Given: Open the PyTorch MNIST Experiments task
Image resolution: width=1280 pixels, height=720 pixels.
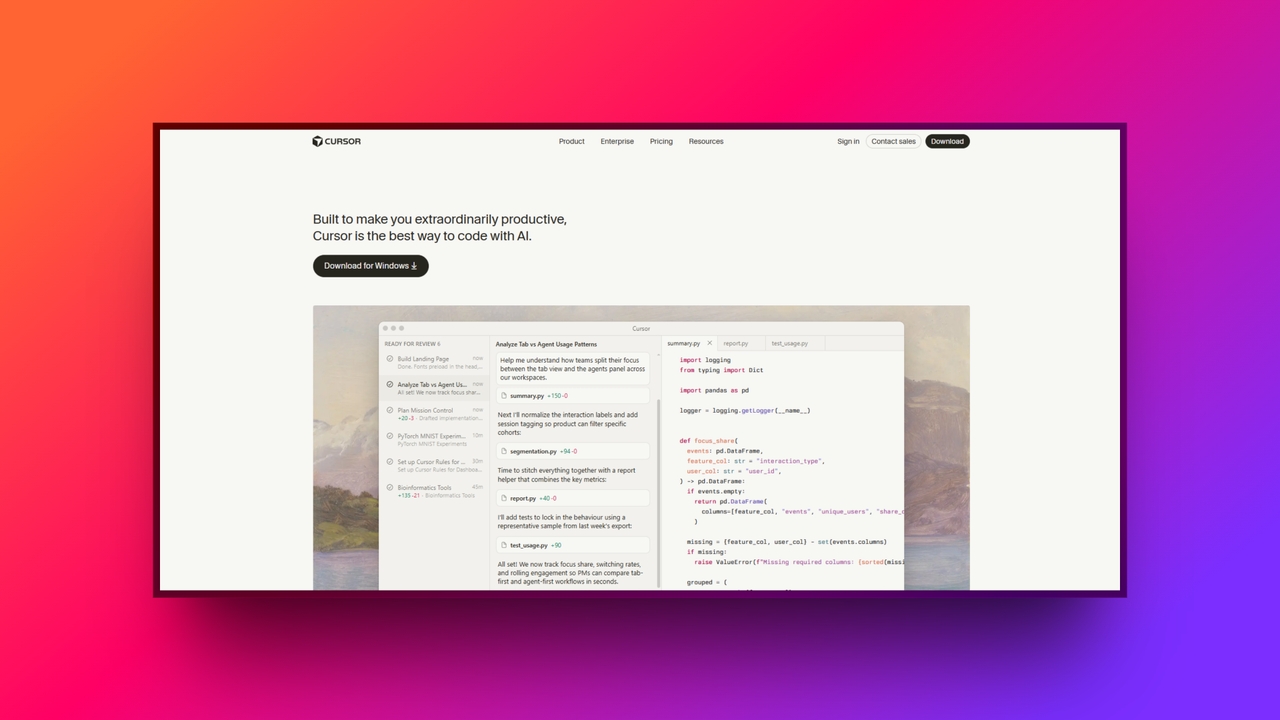Looking at the screenshot, I should point(434,440).
